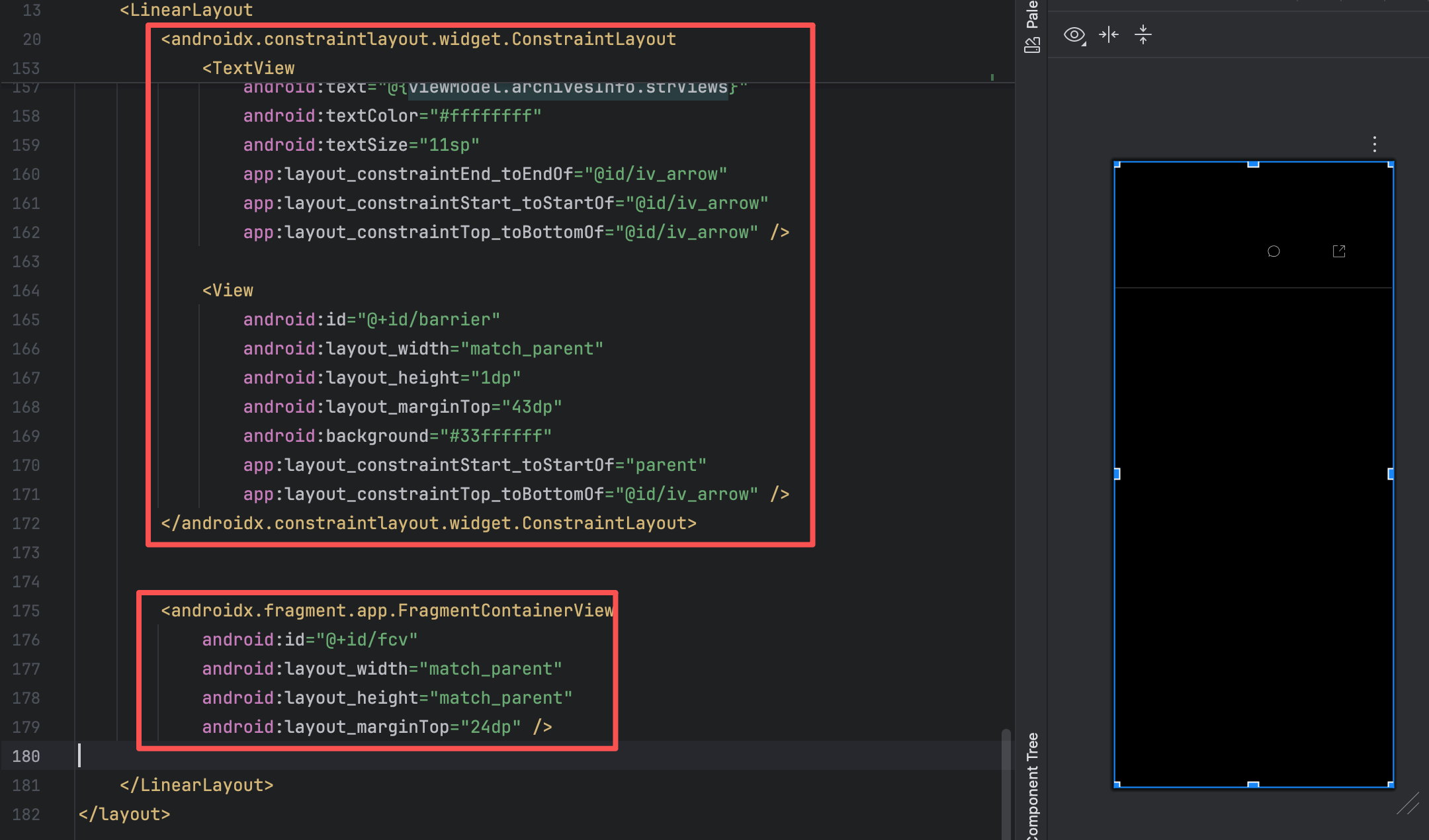Click the horizontal pack alignment icon
Screen dimensions: 1429x840
coord(1109,34)
